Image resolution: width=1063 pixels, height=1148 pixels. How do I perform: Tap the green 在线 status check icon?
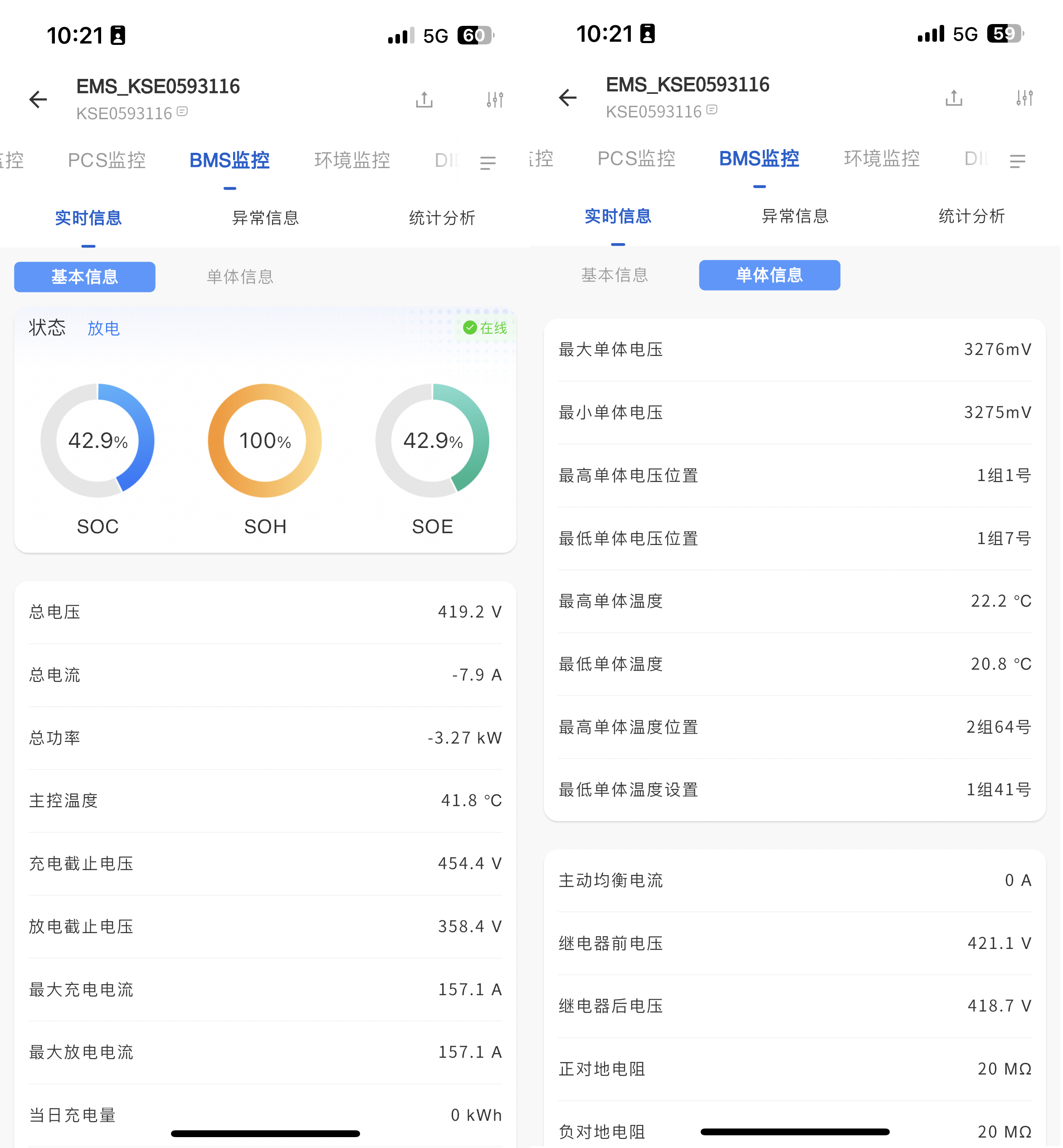point(470,328)
